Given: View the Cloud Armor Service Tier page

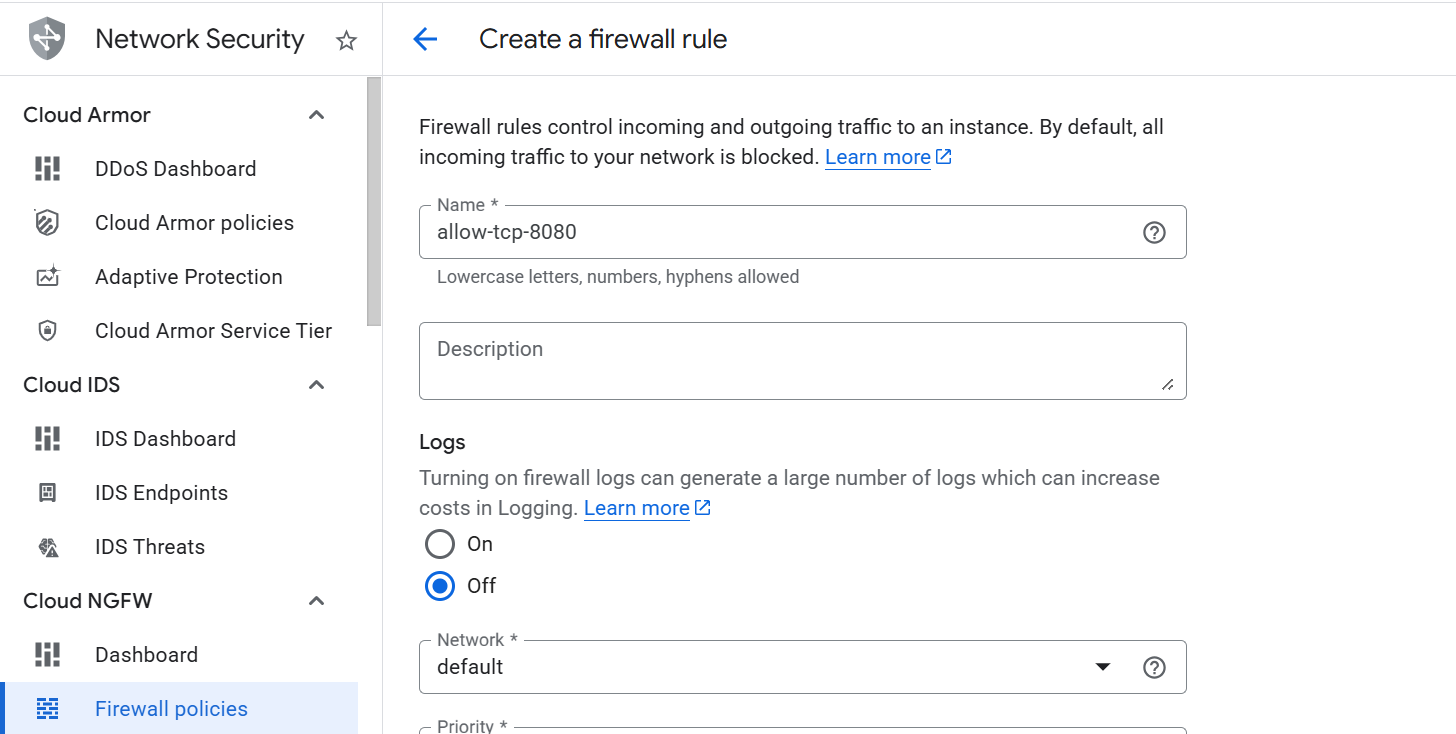Looking at the screenshot, I should [213, 330].
